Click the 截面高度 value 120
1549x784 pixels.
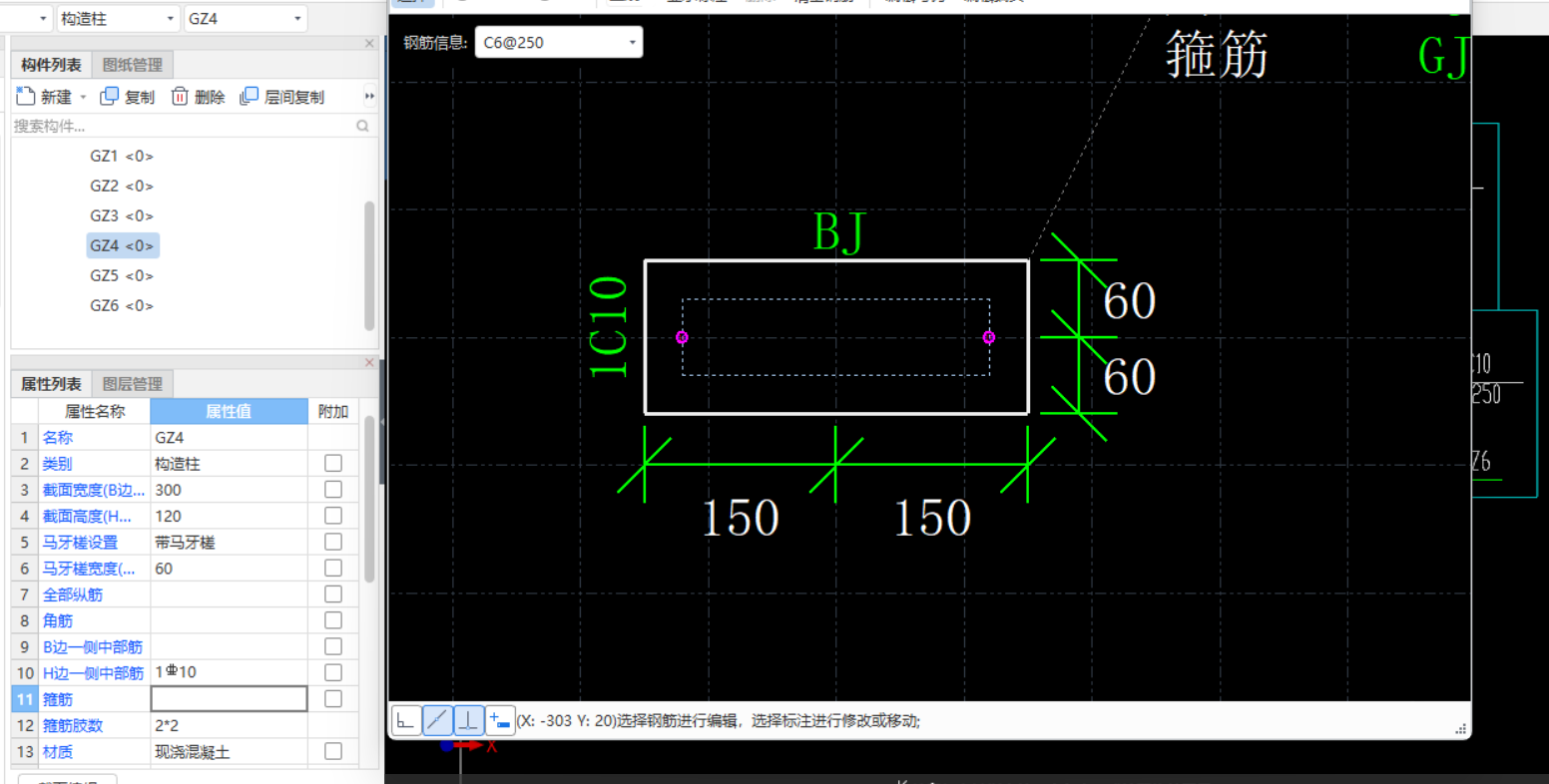229,516
